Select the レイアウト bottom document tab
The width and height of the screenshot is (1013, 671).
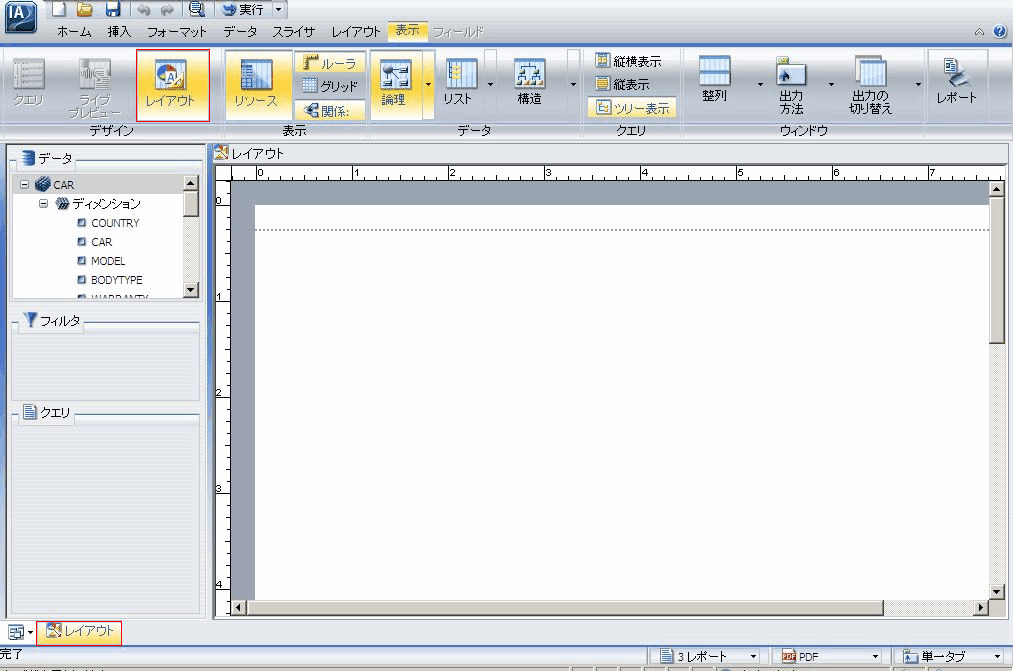click(79, 632)
